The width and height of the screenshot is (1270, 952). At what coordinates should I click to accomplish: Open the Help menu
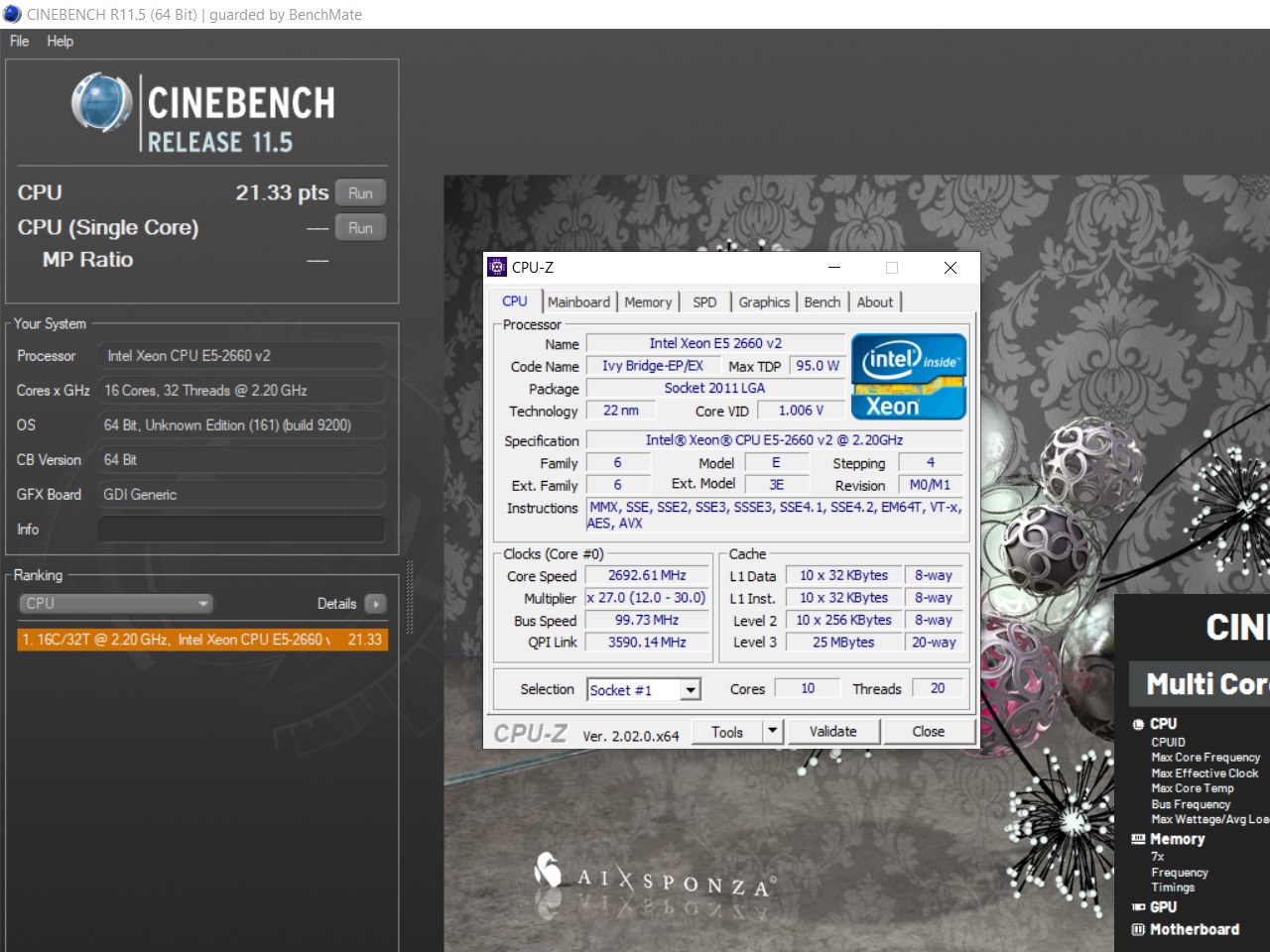[60, 41]
